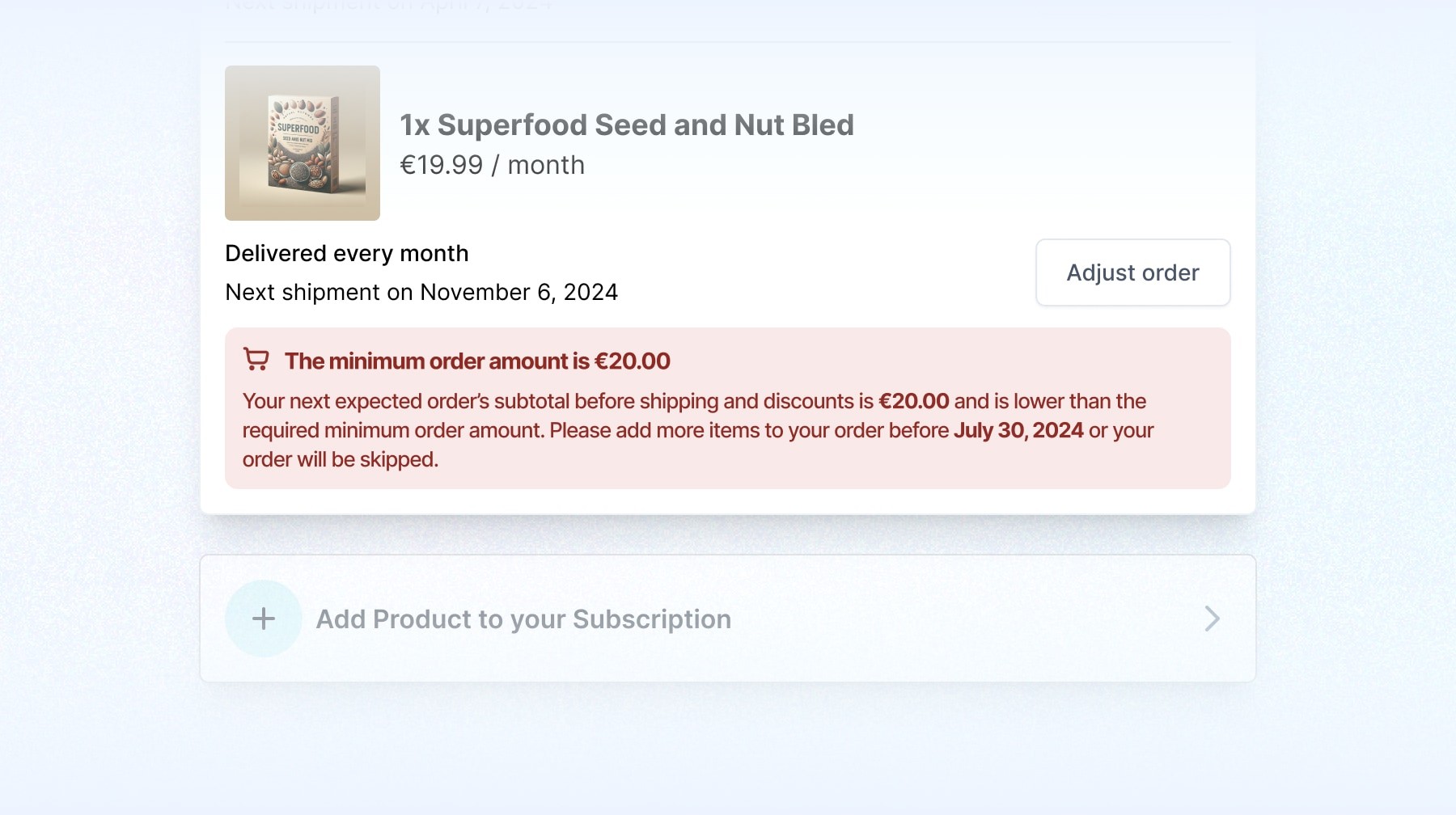Click the shopping cart warning icon
1456x815 pixels.
[x=256, y=360]
